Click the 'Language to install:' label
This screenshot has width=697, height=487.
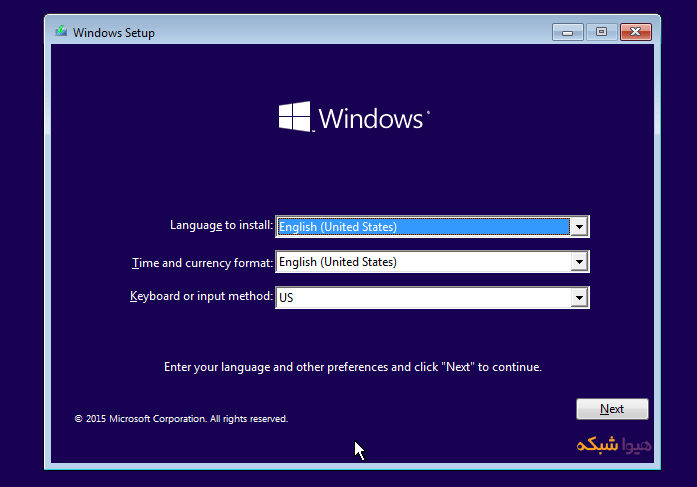point(221,225)
